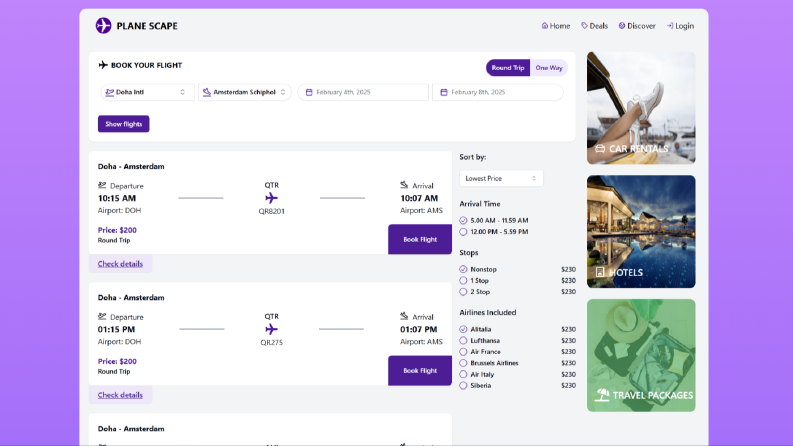The height and width of the screenshot is (446, 793).
Task: Select arrival time 12.00 PM - 5.59 PM
Action: coord(463,232)
